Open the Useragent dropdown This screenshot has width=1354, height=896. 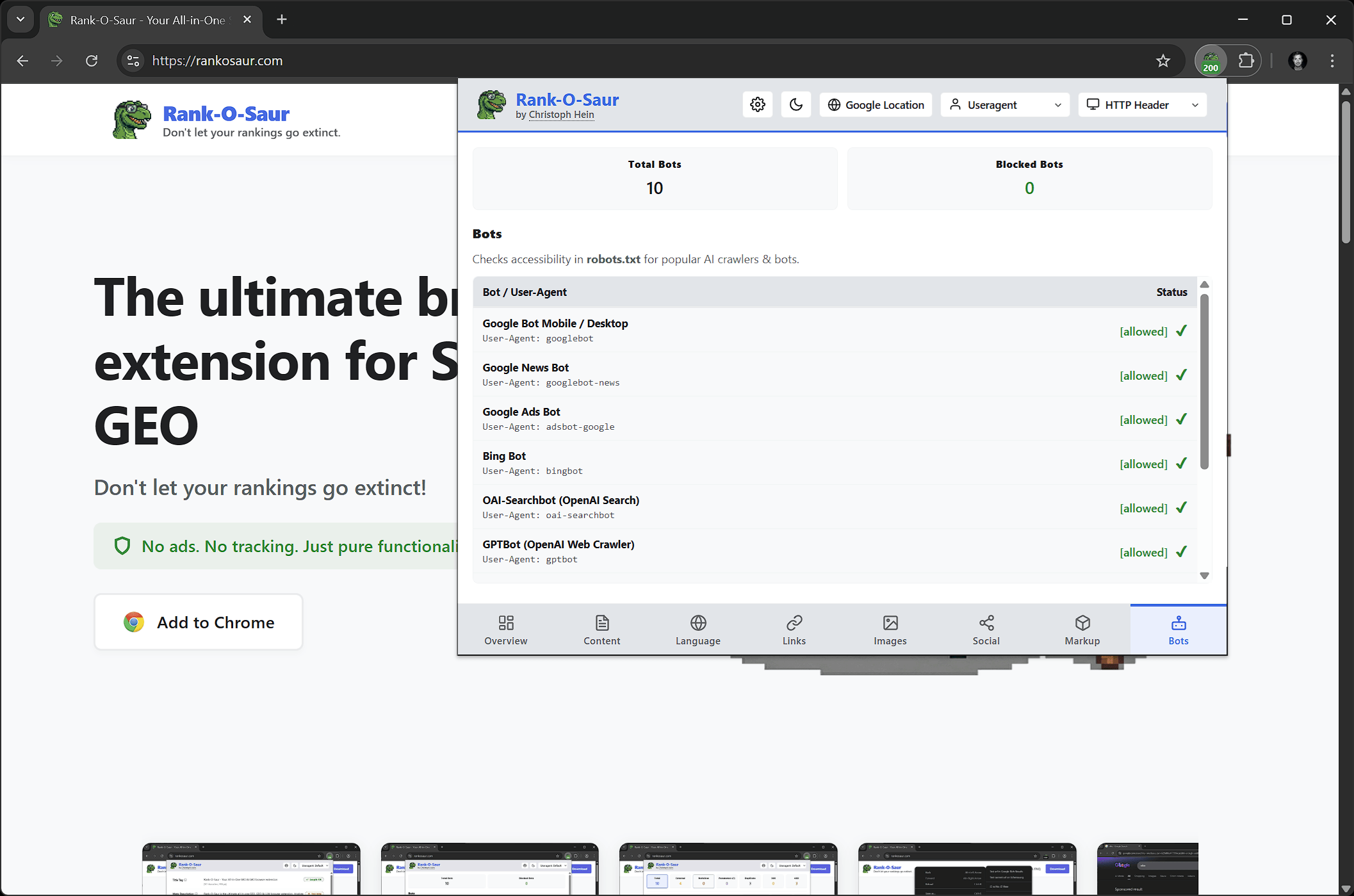[1004, 104]
